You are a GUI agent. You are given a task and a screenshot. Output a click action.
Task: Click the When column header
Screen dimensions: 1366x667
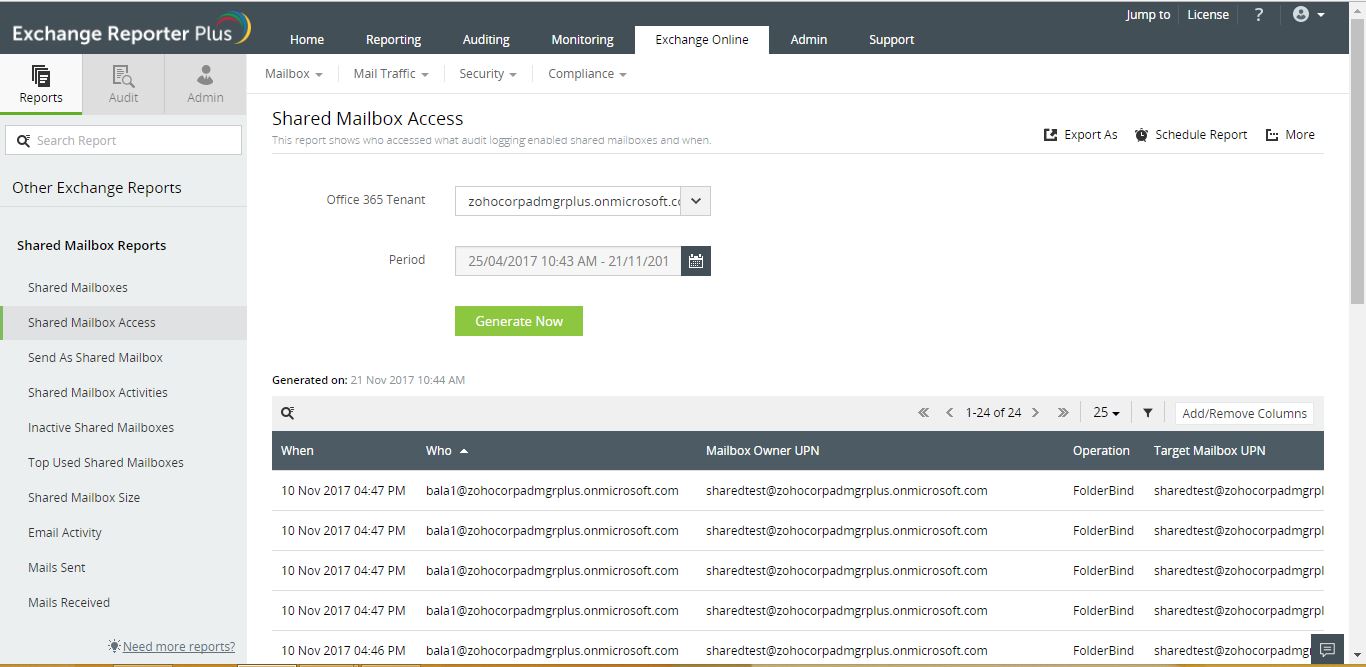point(297,451)
